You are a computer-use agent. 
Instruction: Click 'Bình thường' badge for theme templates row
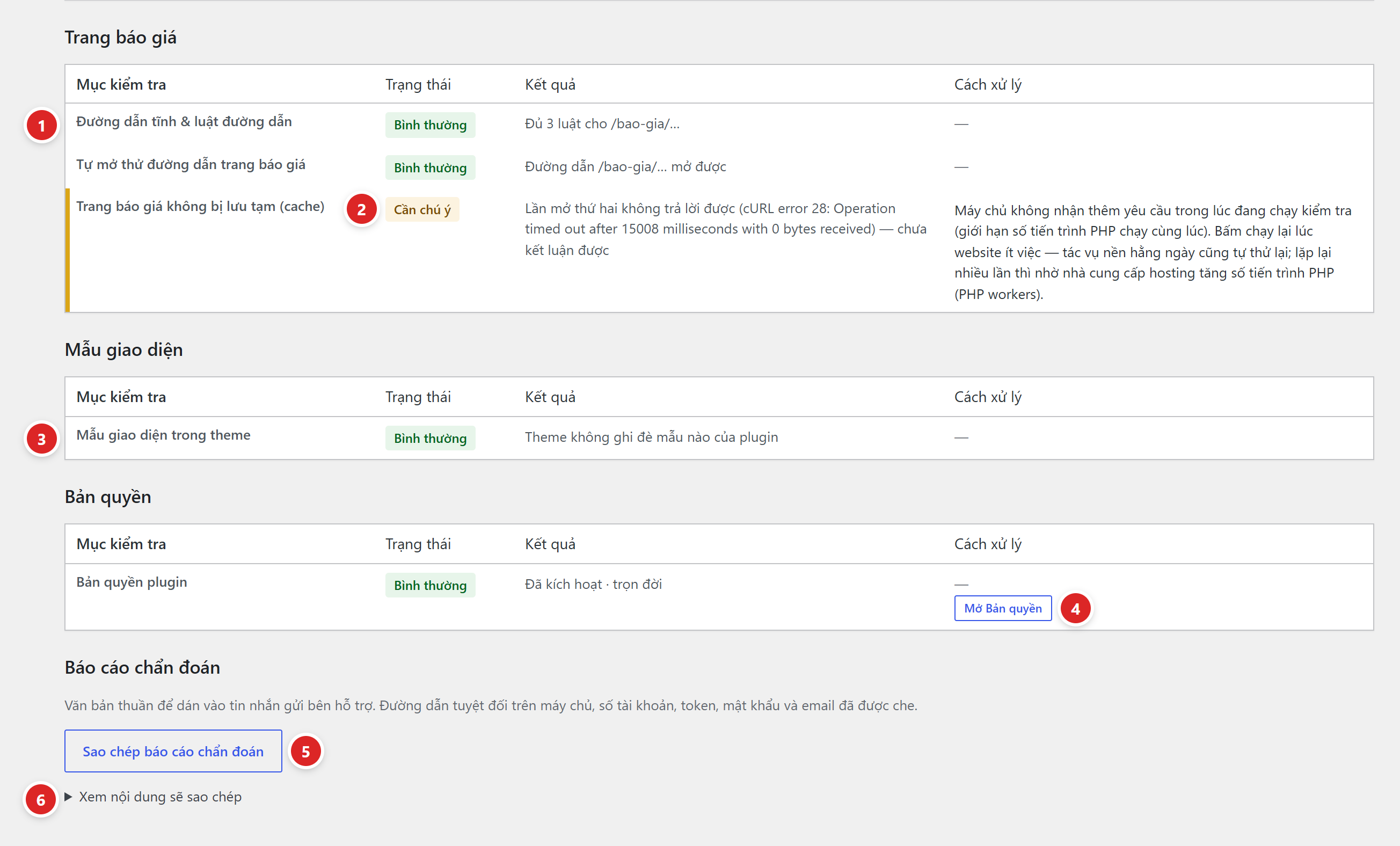pos(430,438)
